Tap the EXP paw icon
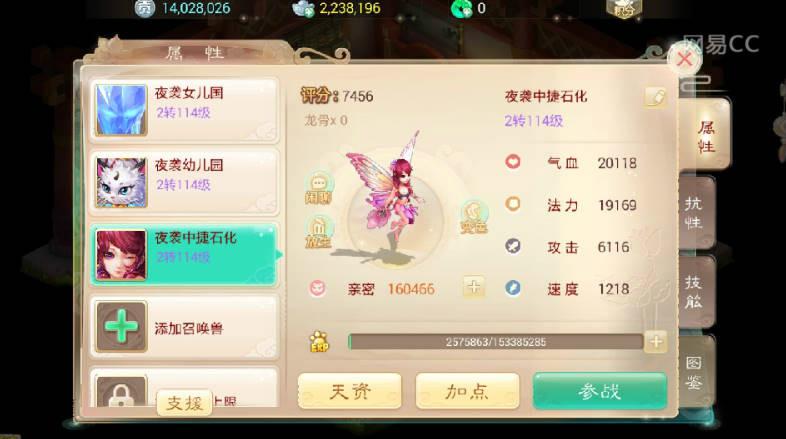The image size is (786, 439). pyautogui.click(x=319, y=341)
